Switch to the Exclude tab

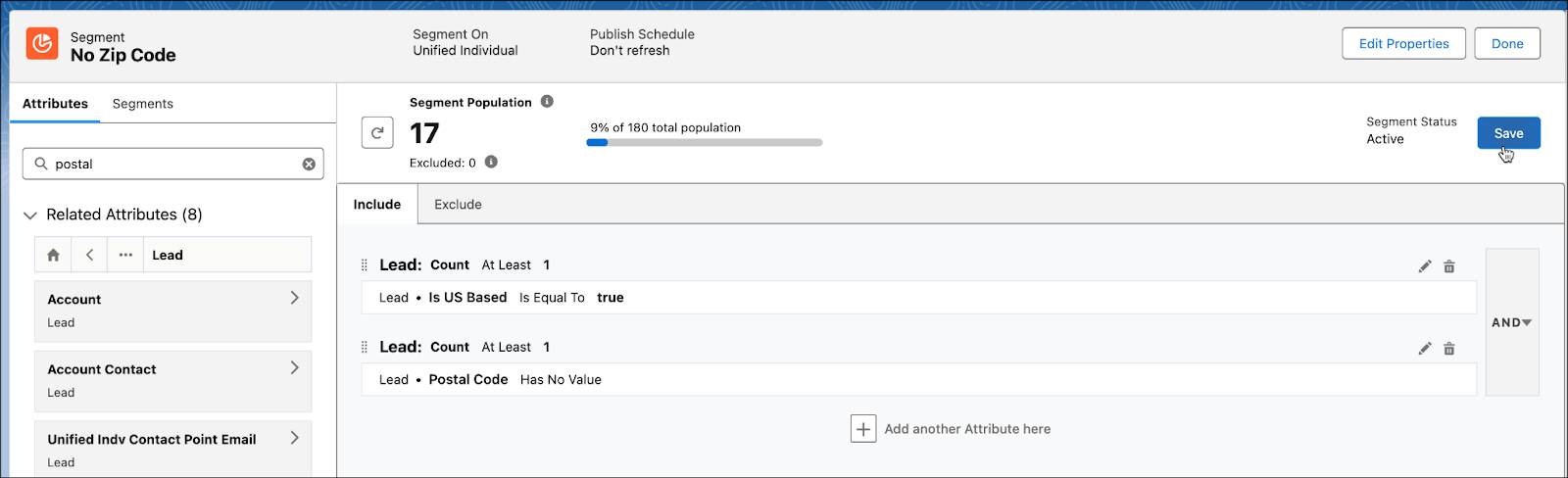tap(458, 204)
